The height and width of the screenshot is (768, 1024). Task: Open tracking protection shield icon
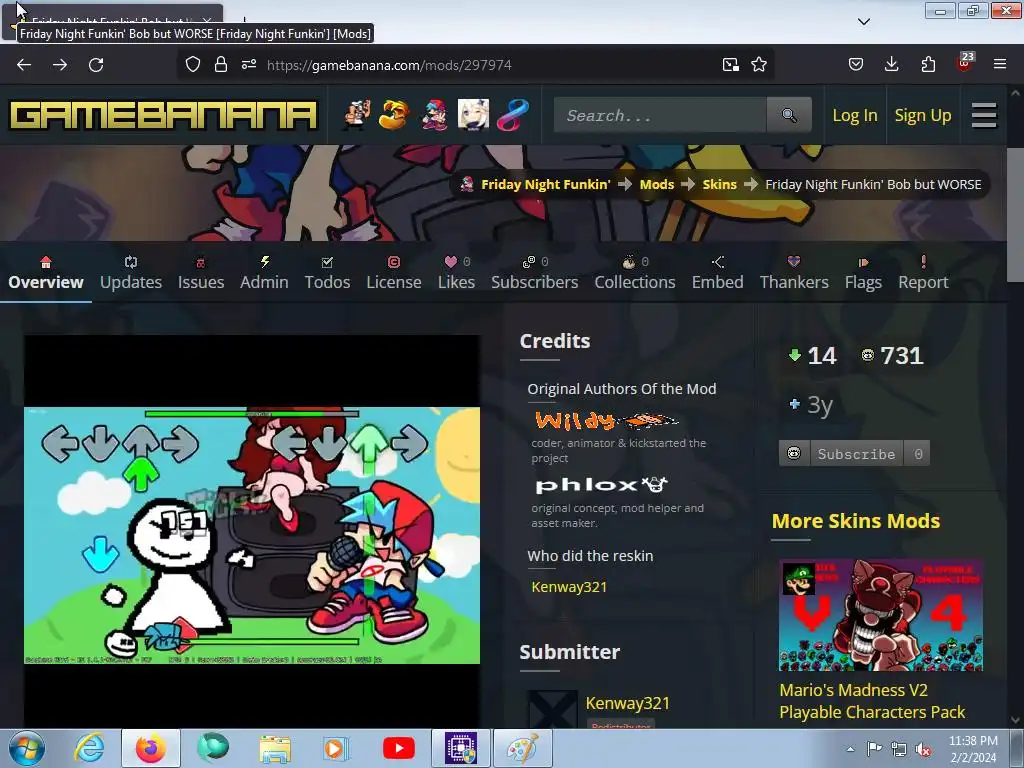(193, 64)
